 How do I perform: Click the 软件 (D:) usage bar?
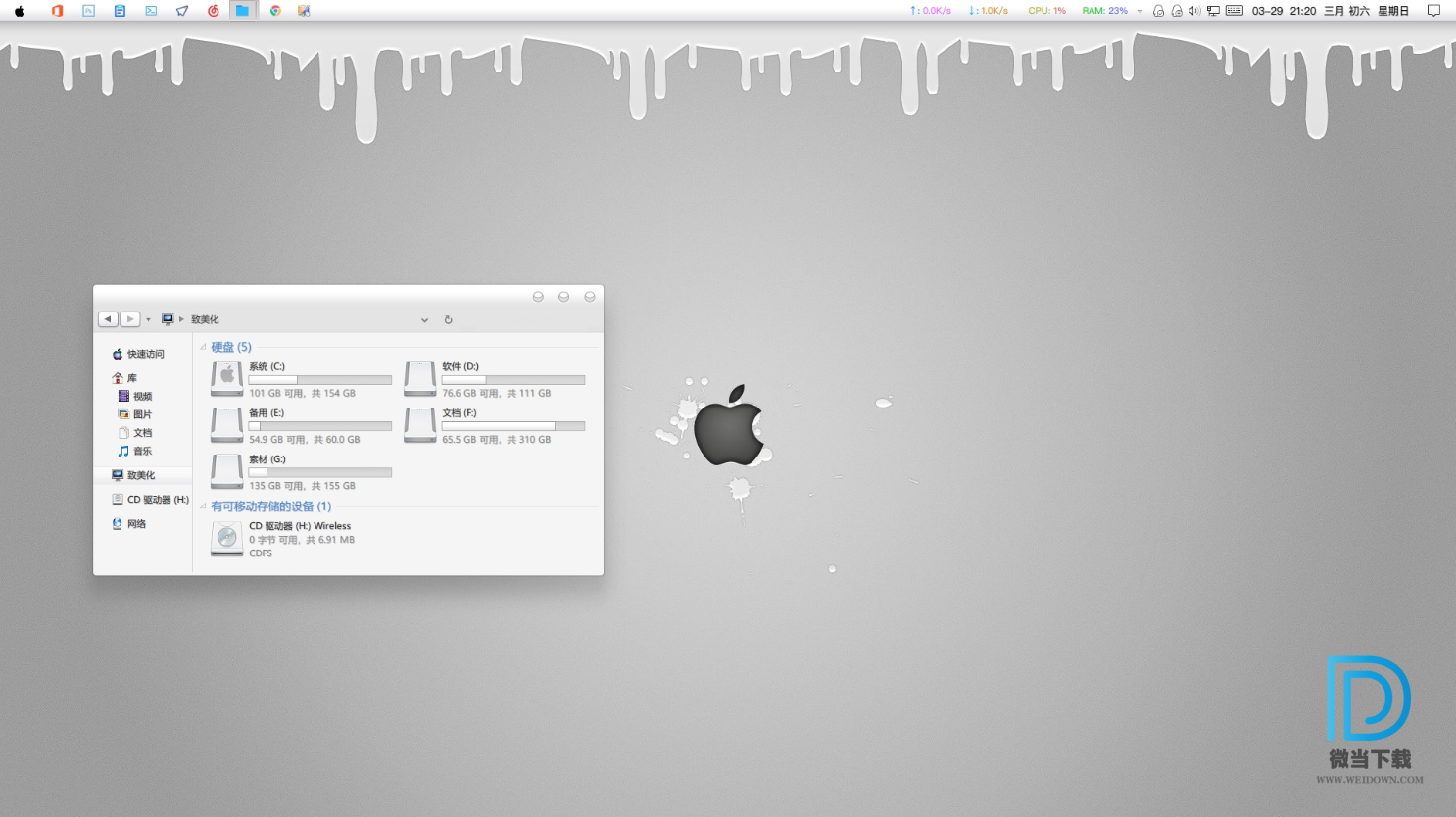click(x=513, y=380)
